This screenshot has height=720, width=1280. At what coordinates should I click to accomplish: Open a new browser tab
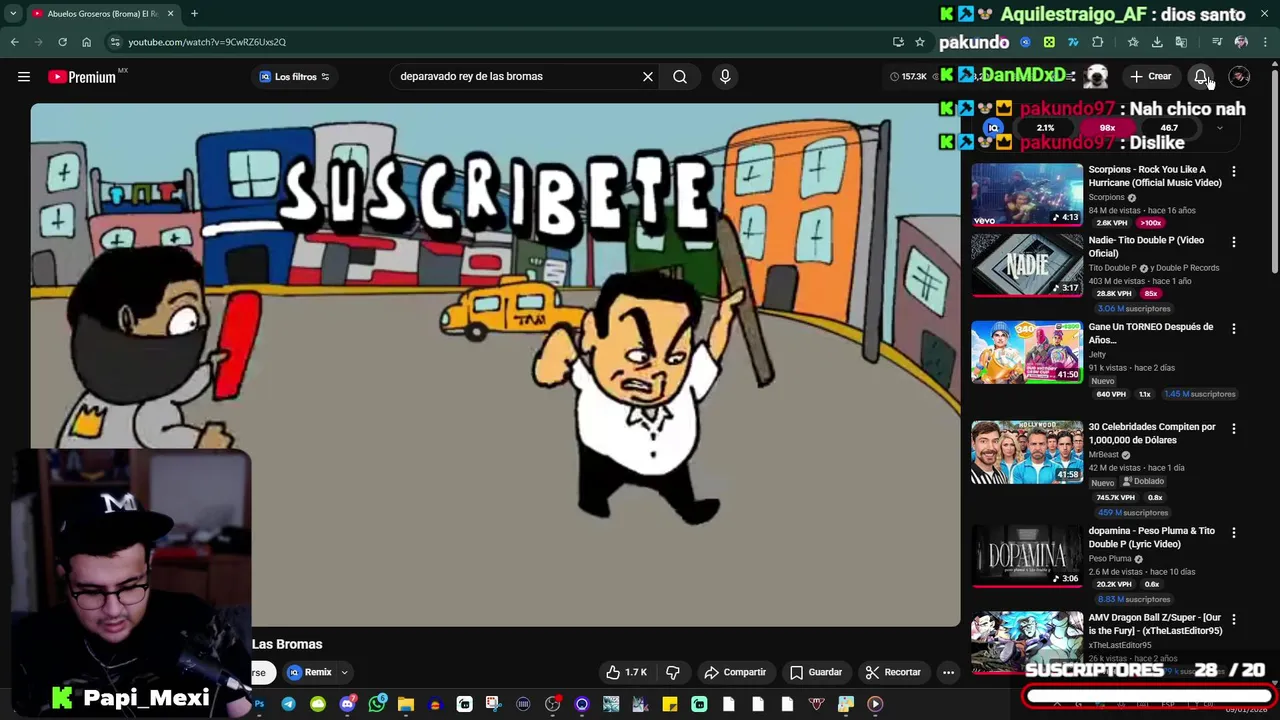tap(194, 14)
